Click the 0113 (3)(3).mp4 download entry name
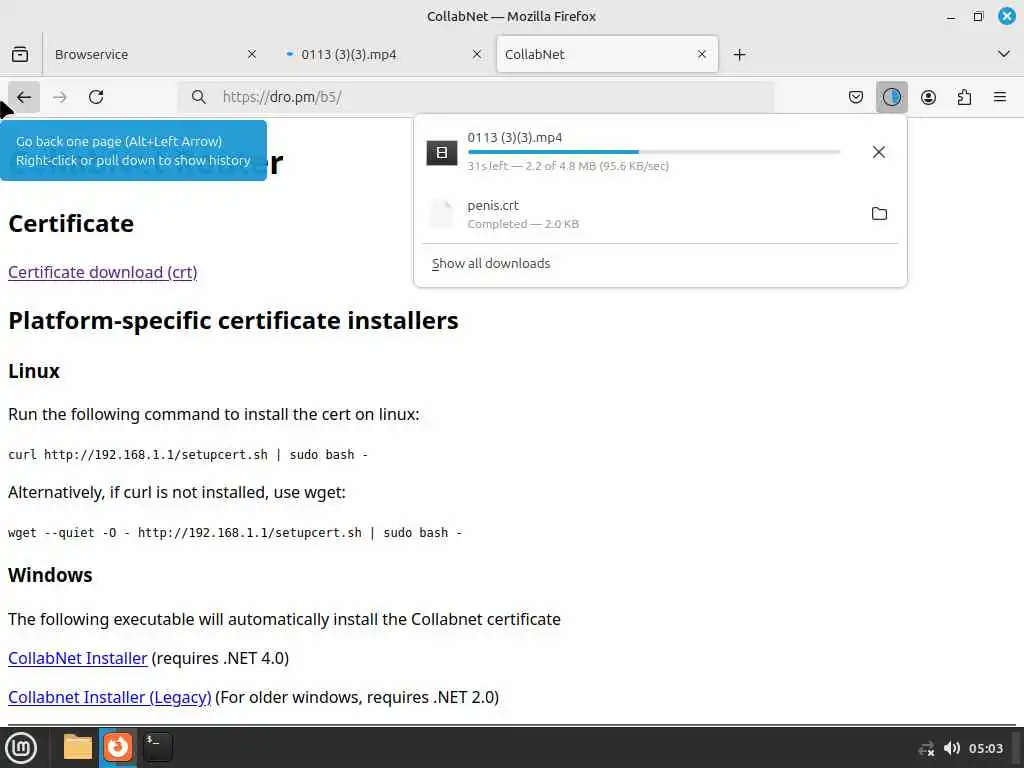This screenshot has width=1024, height=768. tap(515, 138)
